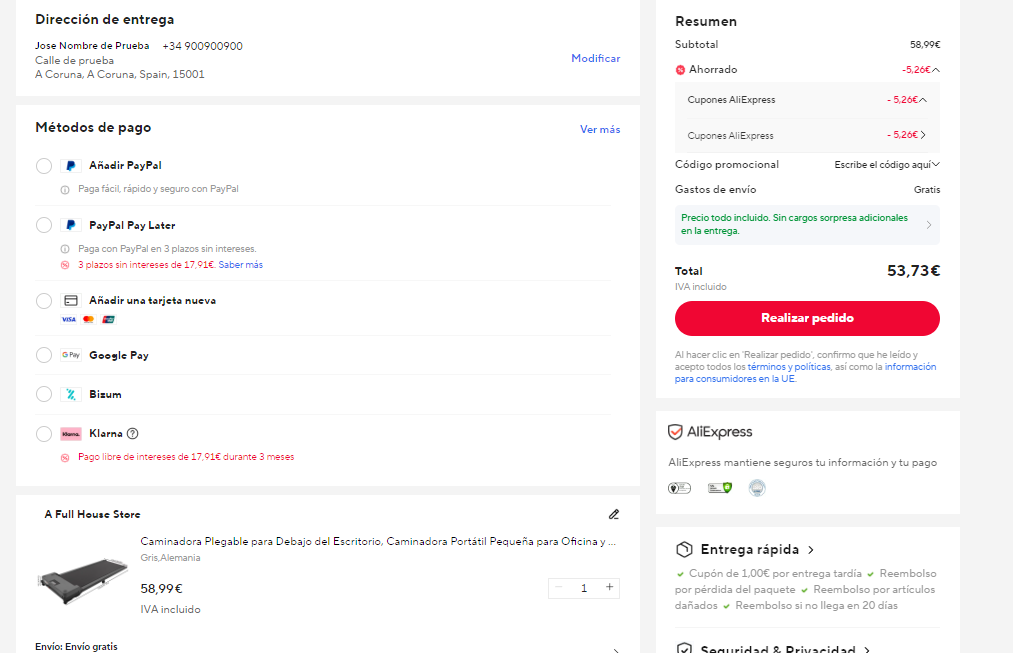Click the Bizum logo icon
1013x653 pixels.
71,394
